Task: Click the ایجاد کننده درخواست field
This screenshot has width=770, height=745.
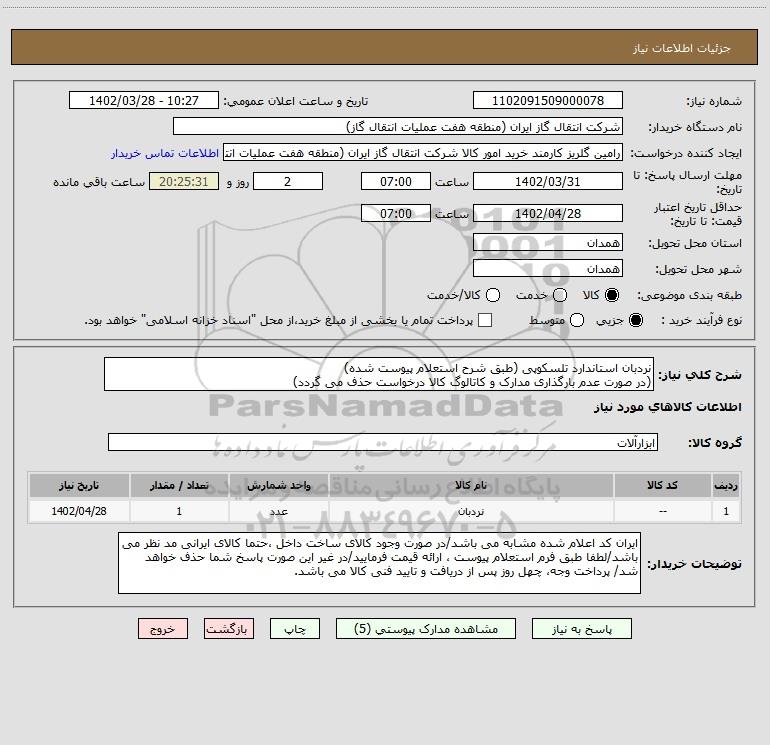Action: click(423, 153)
